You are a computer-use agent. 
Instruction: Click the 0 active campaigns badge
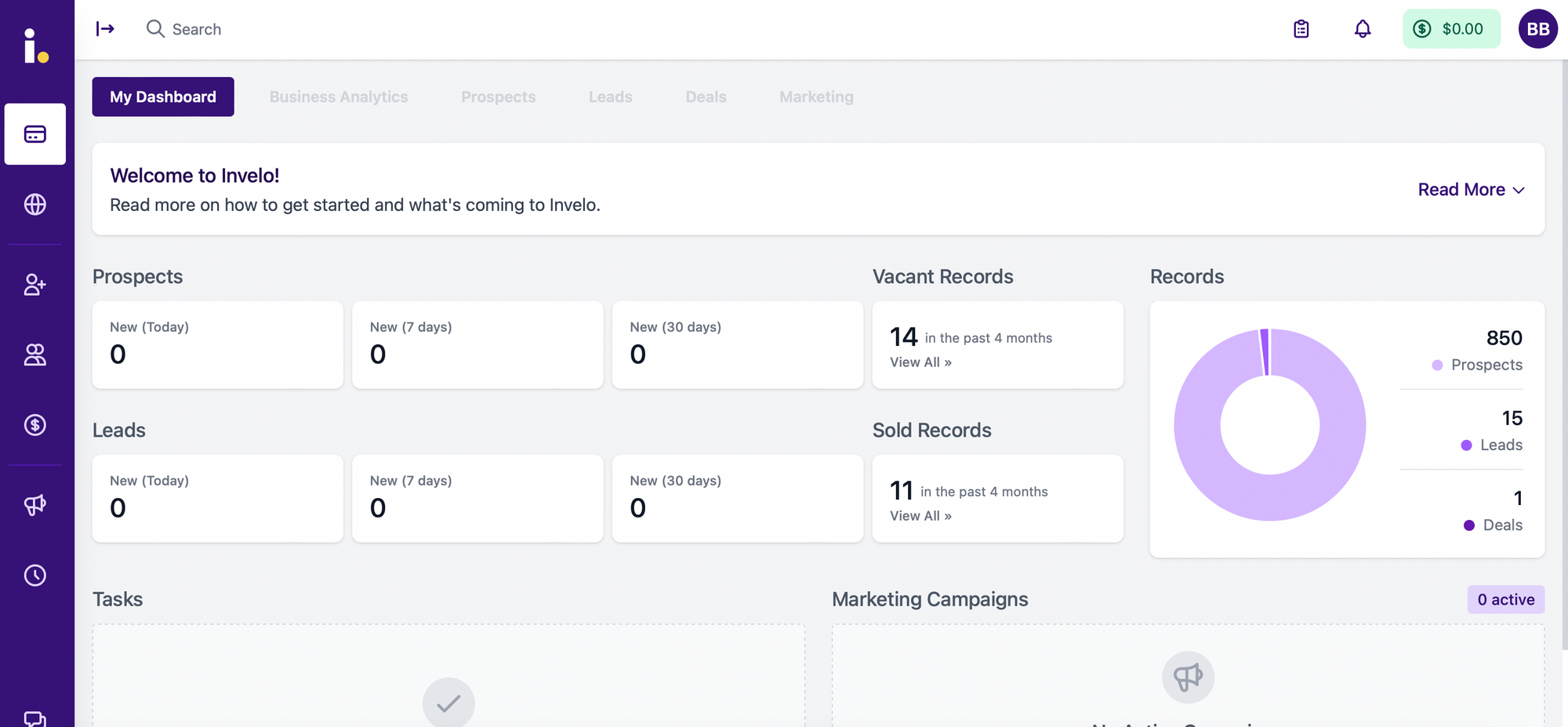pos(1506,600)
